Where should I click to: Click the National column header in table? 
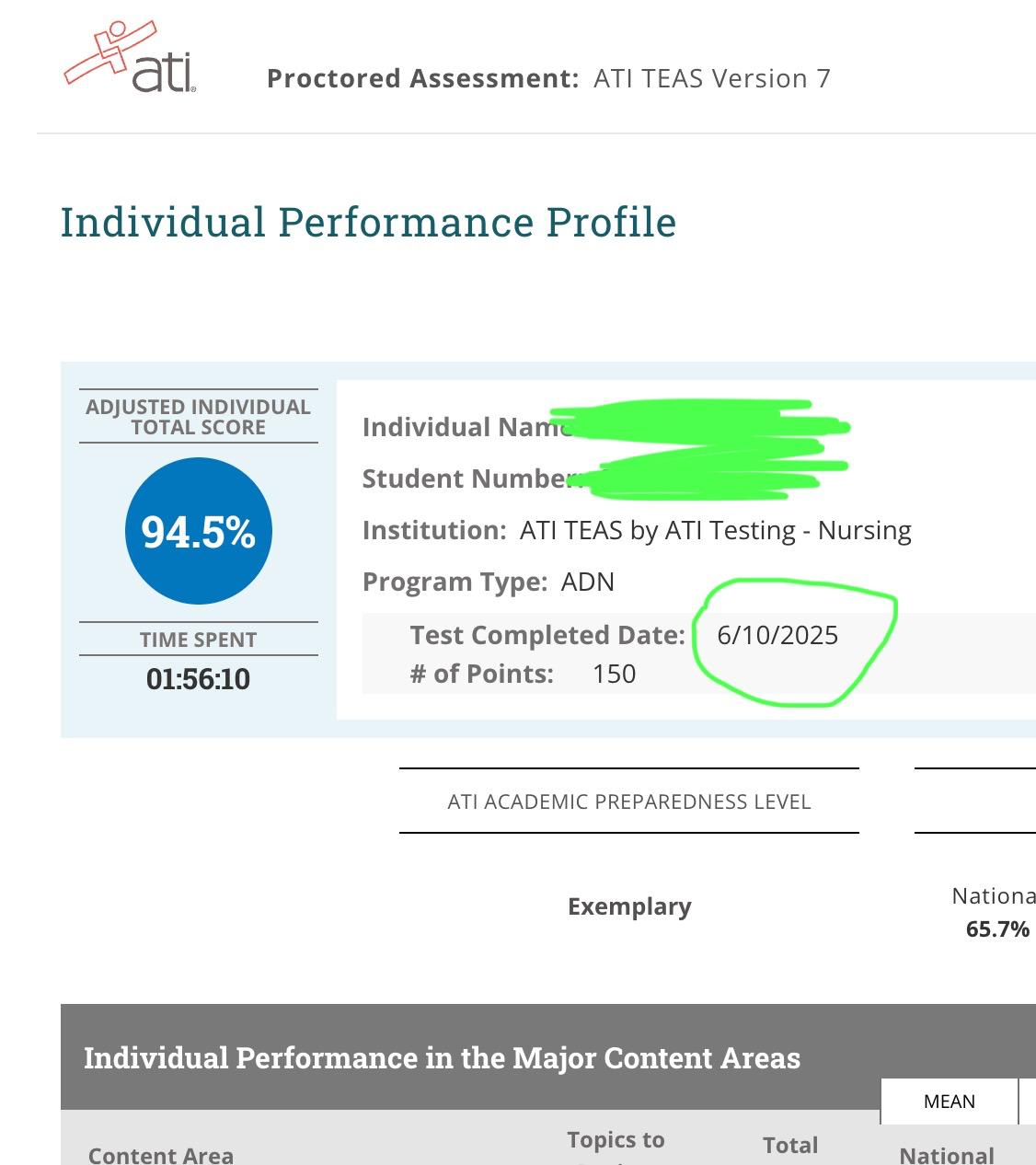click(x=946, y=1155)
